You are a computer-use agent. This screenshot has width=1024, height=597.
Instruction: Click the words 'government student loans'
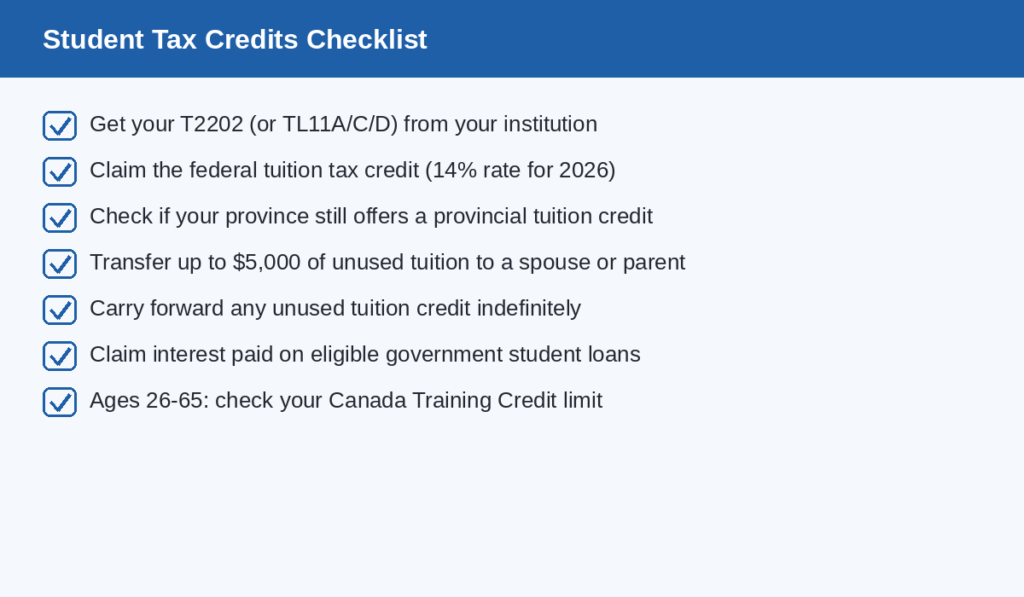[513, 355]
